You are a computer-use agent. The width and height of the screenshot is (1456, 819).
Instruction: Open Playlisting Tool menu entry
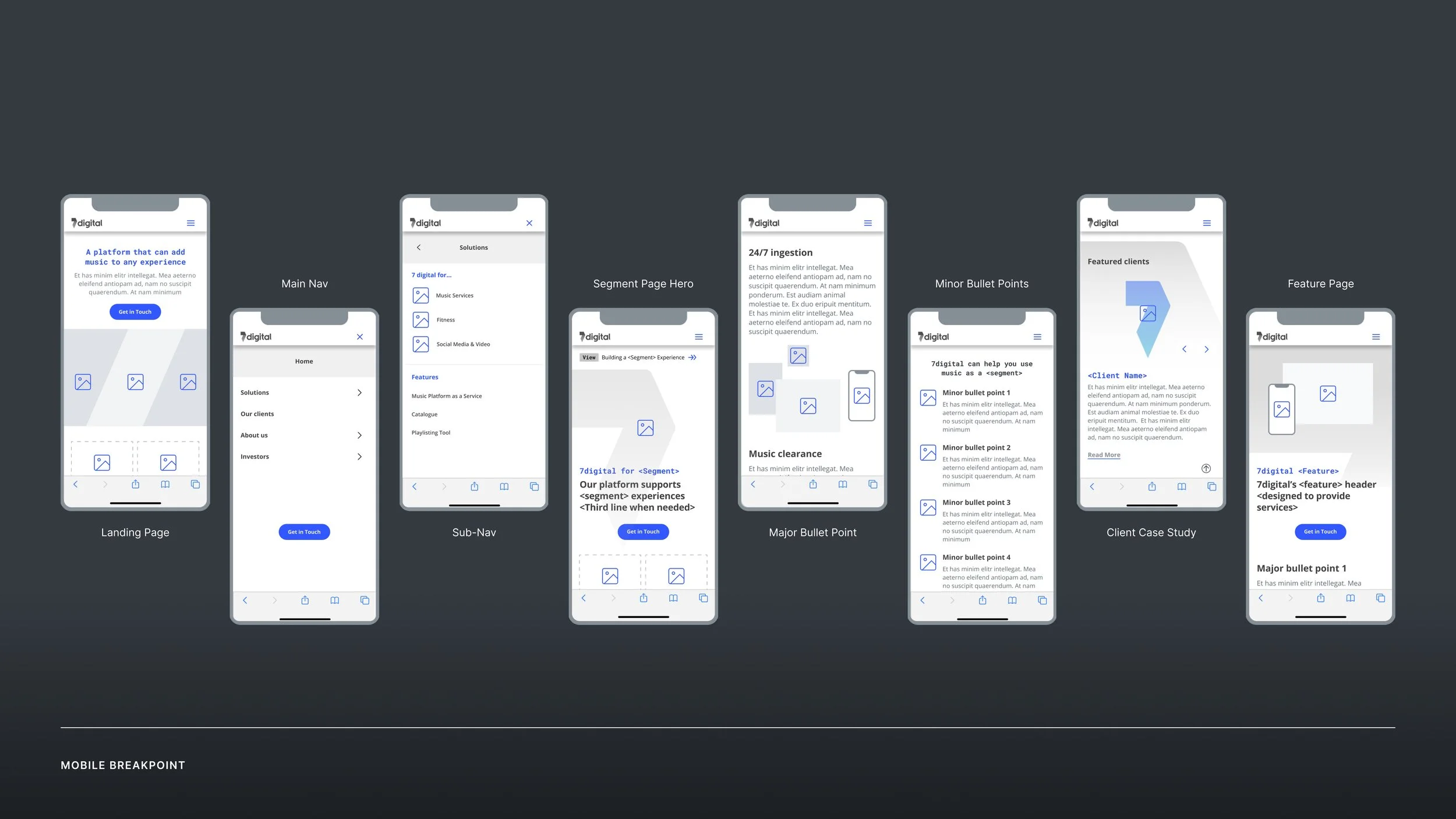click(x=431, y=433)
